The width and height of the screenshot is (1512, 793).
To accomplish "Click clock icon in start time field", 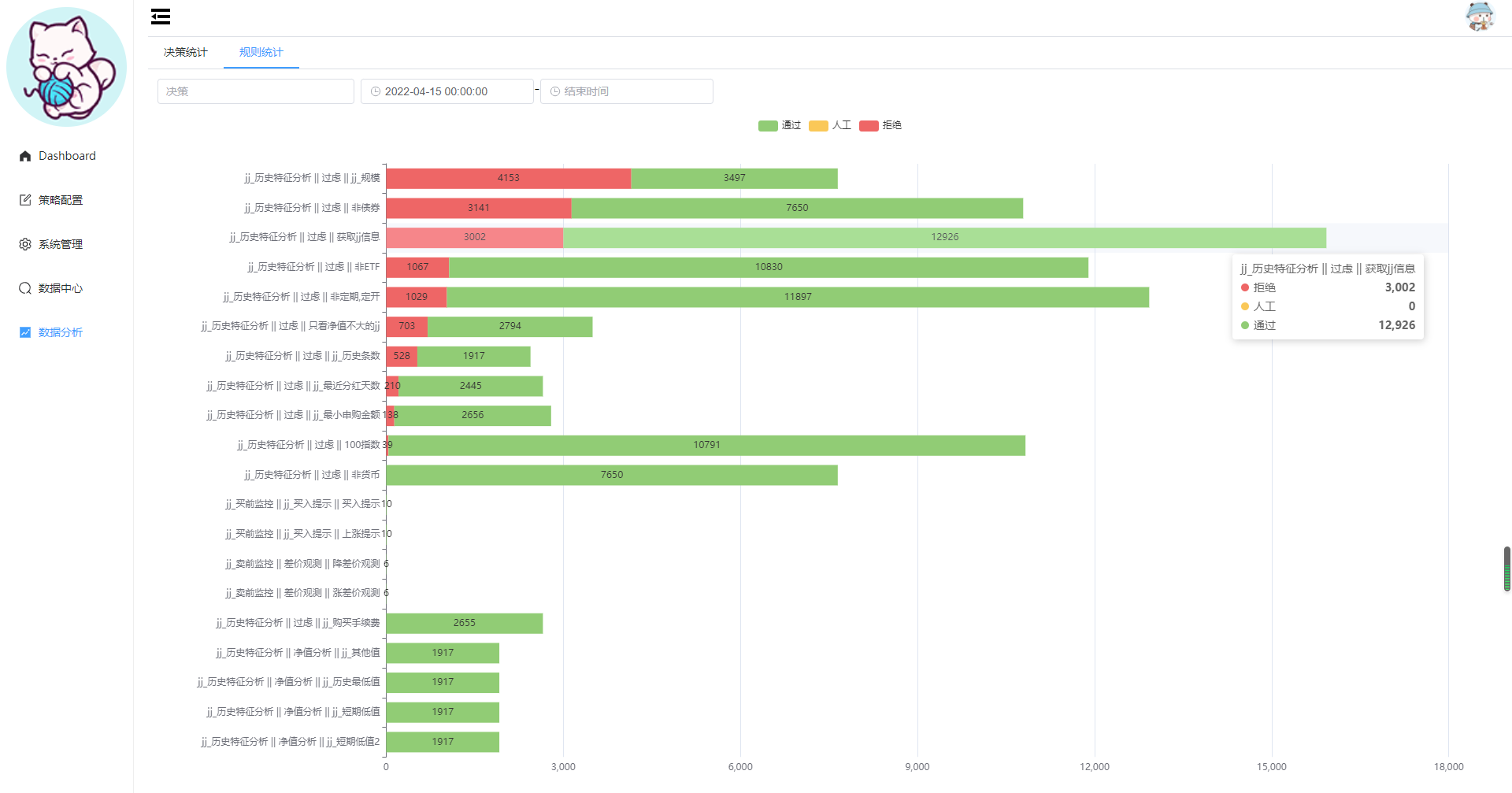I will pos(376,91).
